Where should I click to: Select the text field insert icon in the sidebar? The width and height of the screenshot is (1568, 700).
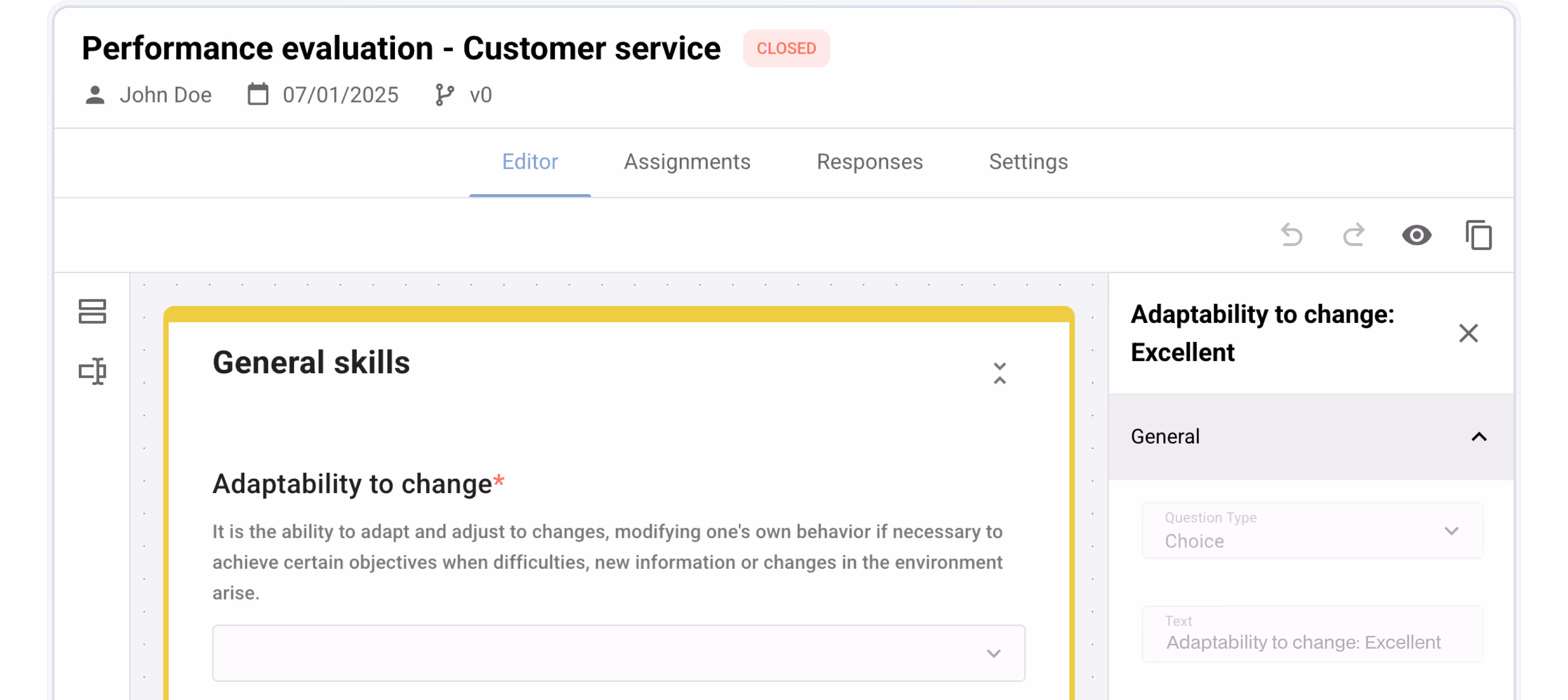[92, 371]
